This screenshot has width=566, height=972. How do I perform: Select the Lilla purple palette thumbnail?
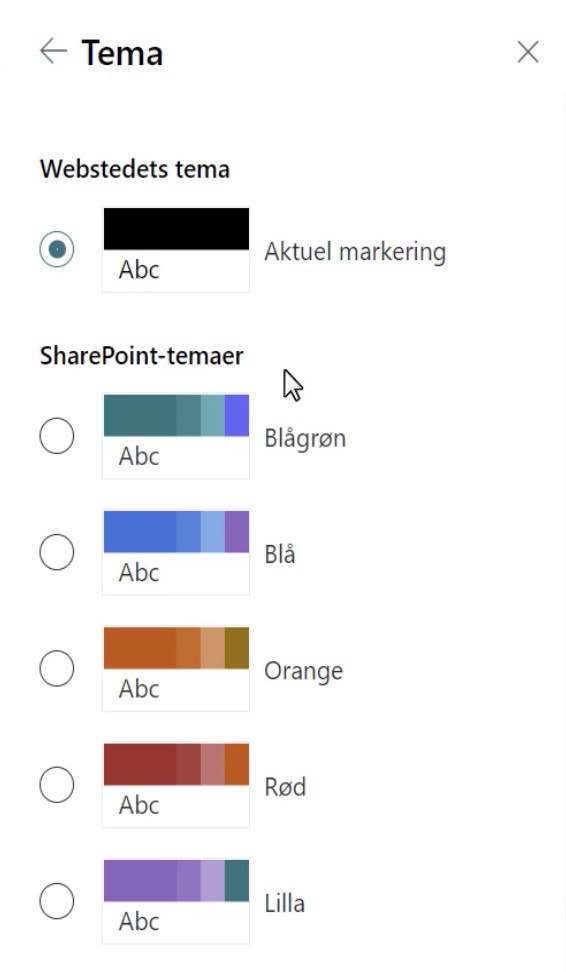pos(176,901)
